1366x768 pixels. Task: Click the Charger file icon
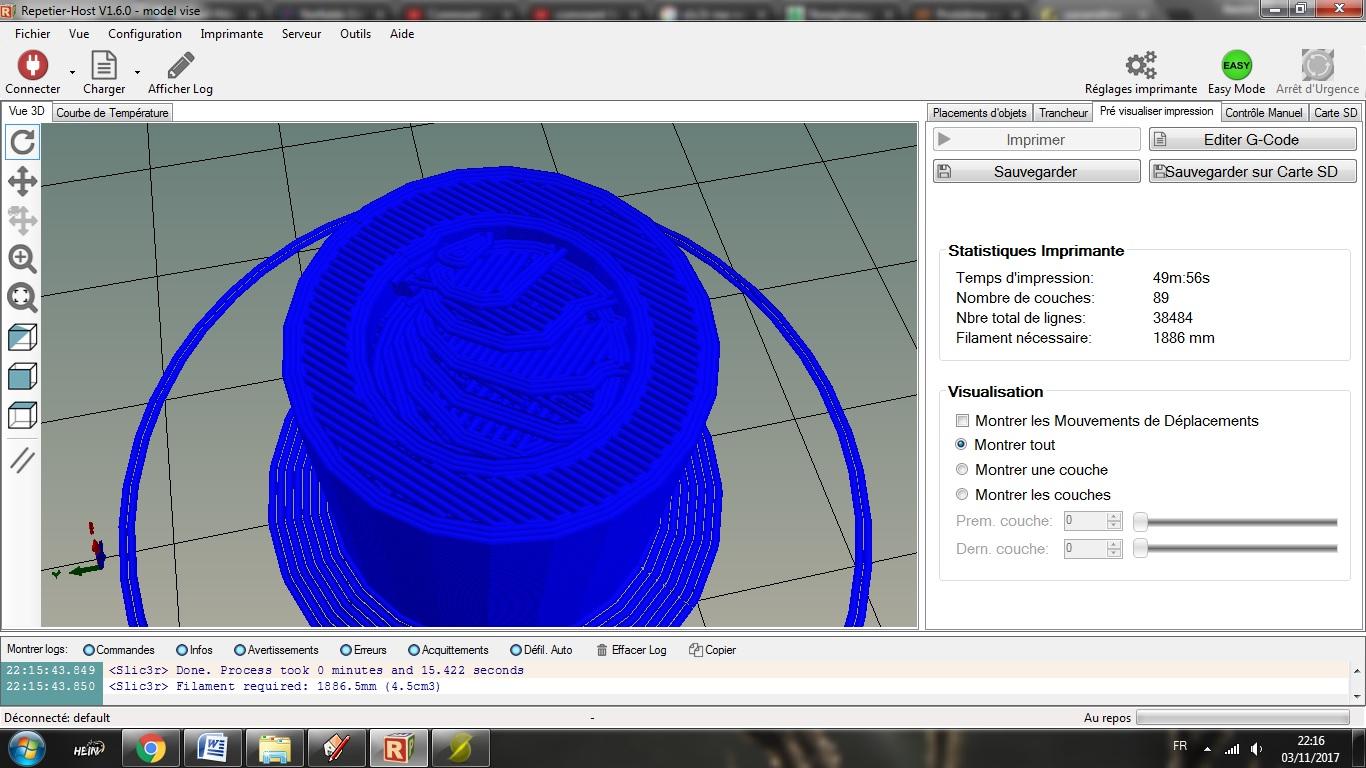click(104, 66)
